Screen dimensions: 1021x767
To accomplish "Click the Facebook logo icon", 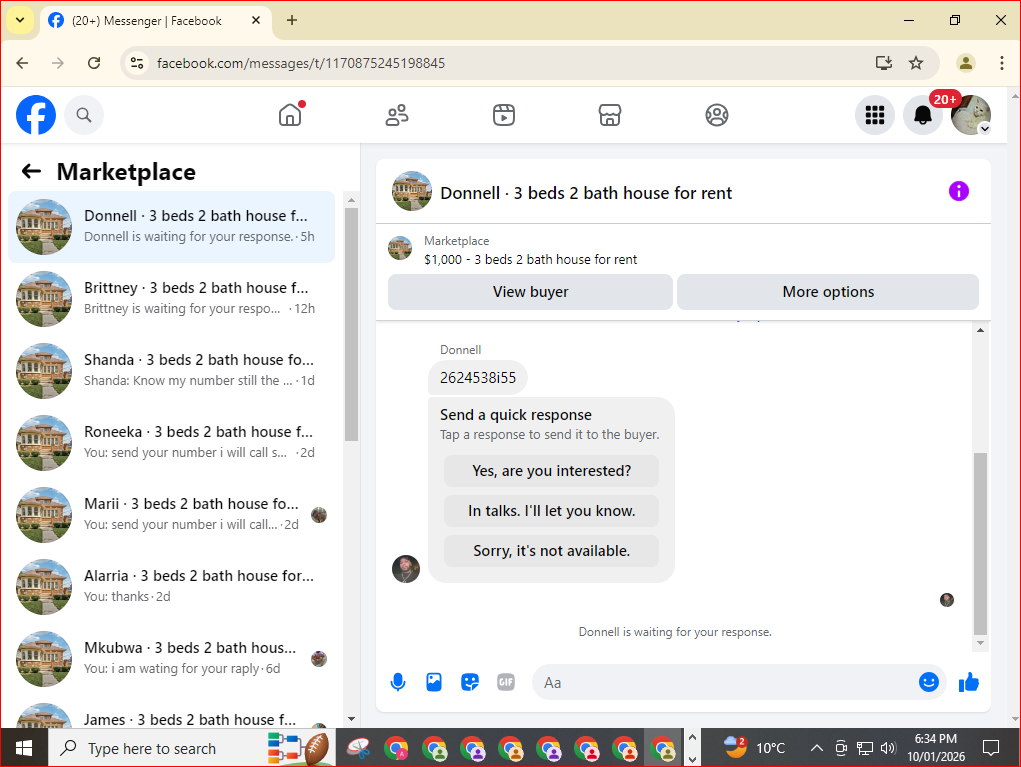I will pos(36,115).
